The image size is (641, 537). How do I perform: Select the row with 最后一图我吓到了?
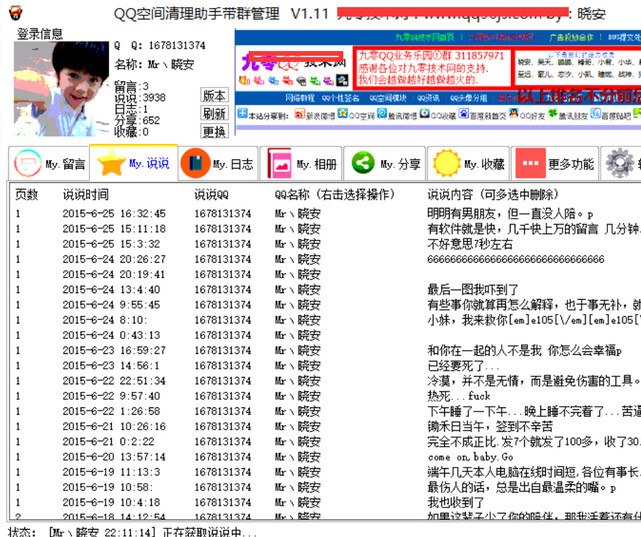(x=324, y=290)
